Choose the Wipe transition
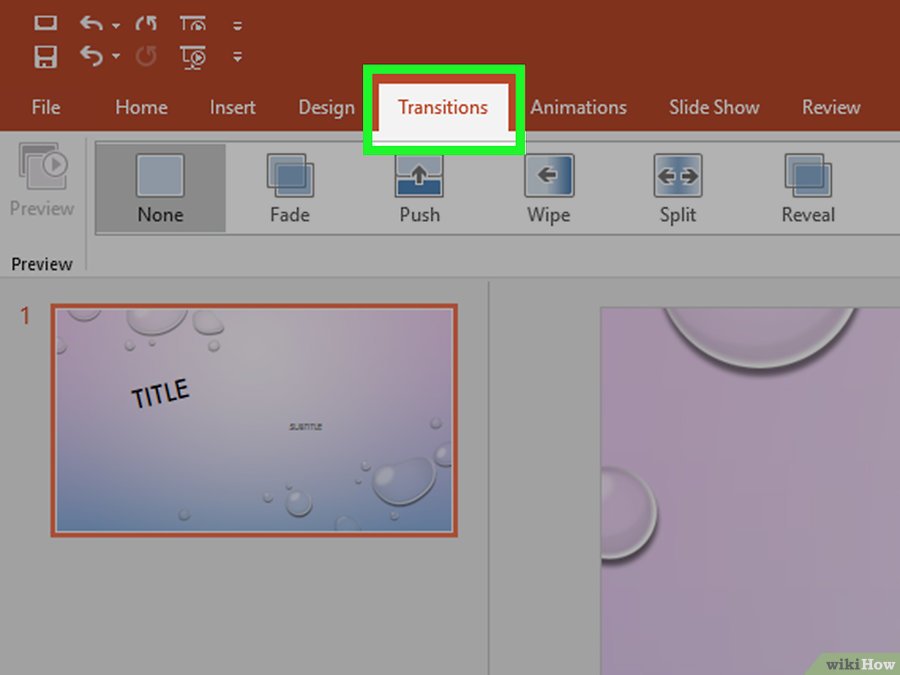The height and width of the screenshot is (675, 900). pyautogui.click(x=548, y=187)
